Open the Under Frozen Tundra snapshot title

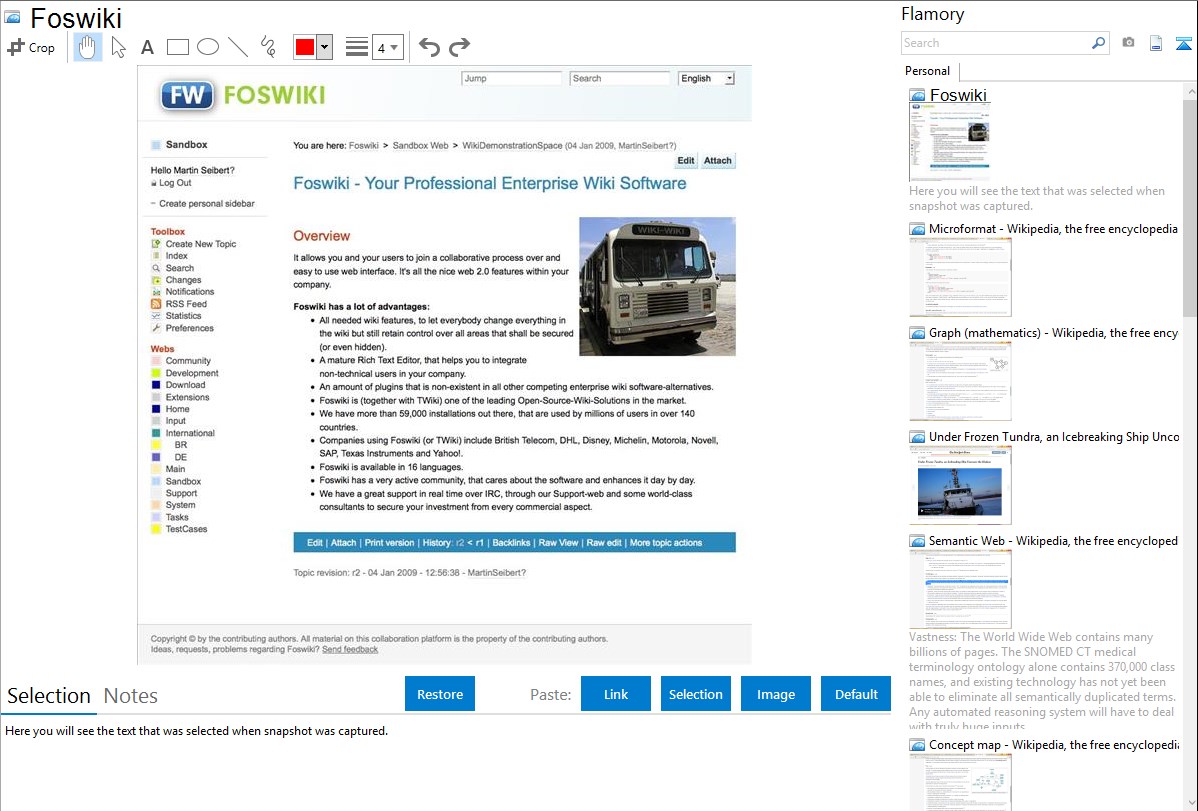click(1054, 437)
